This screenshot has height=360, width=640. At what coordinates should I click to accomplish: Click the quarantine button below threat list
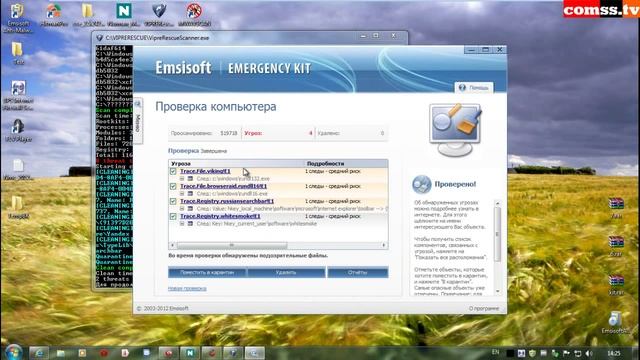pos(207,272)
